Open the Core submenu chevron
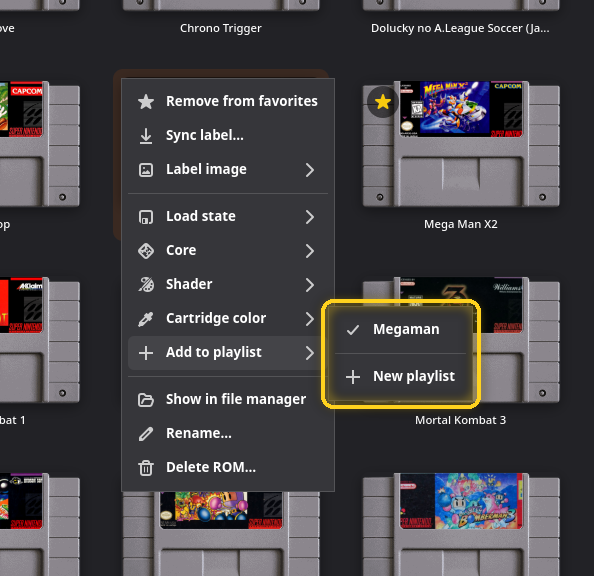Viewport: 594px width, 576px height. pyautogui.click(x=310, y=251)
